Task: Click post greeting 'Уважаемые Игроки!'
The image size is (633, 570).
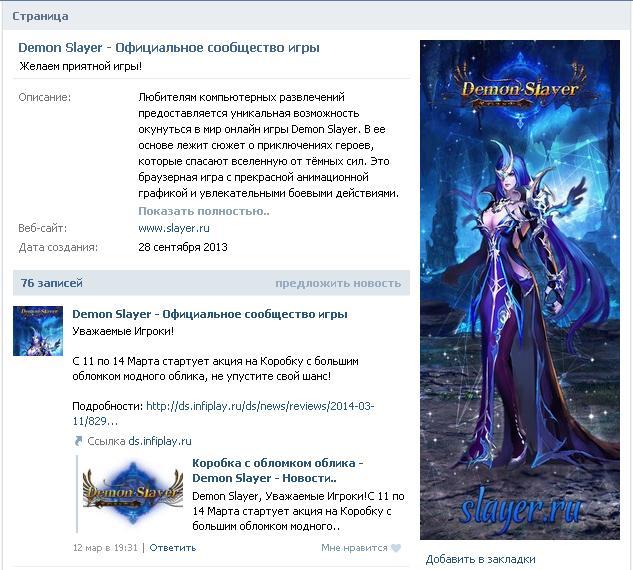Action: click(x=123, y=331)
